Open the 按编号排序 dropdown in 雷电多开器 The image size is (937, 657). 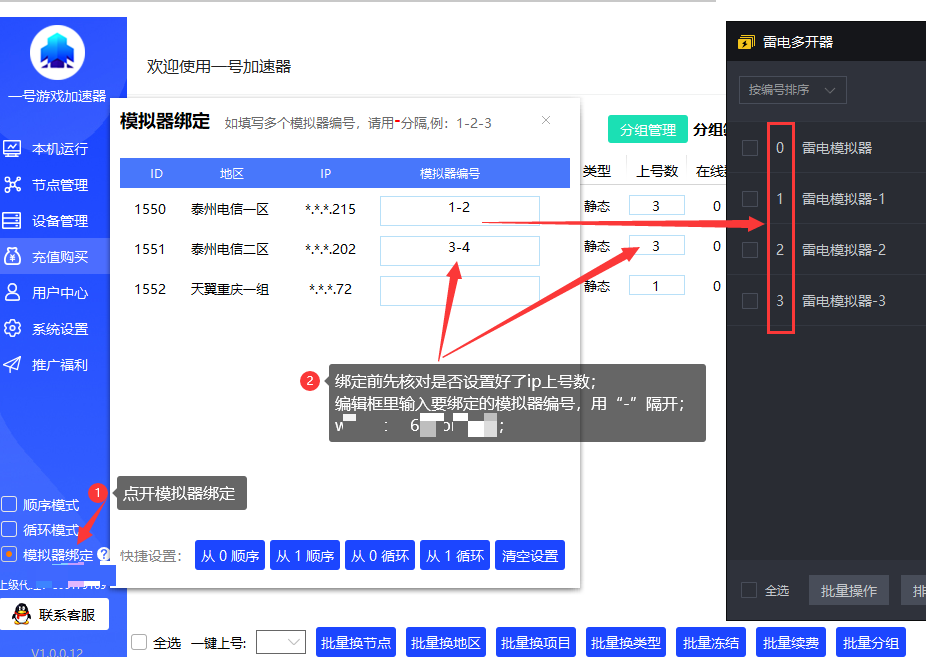click(x=792, y=90)
